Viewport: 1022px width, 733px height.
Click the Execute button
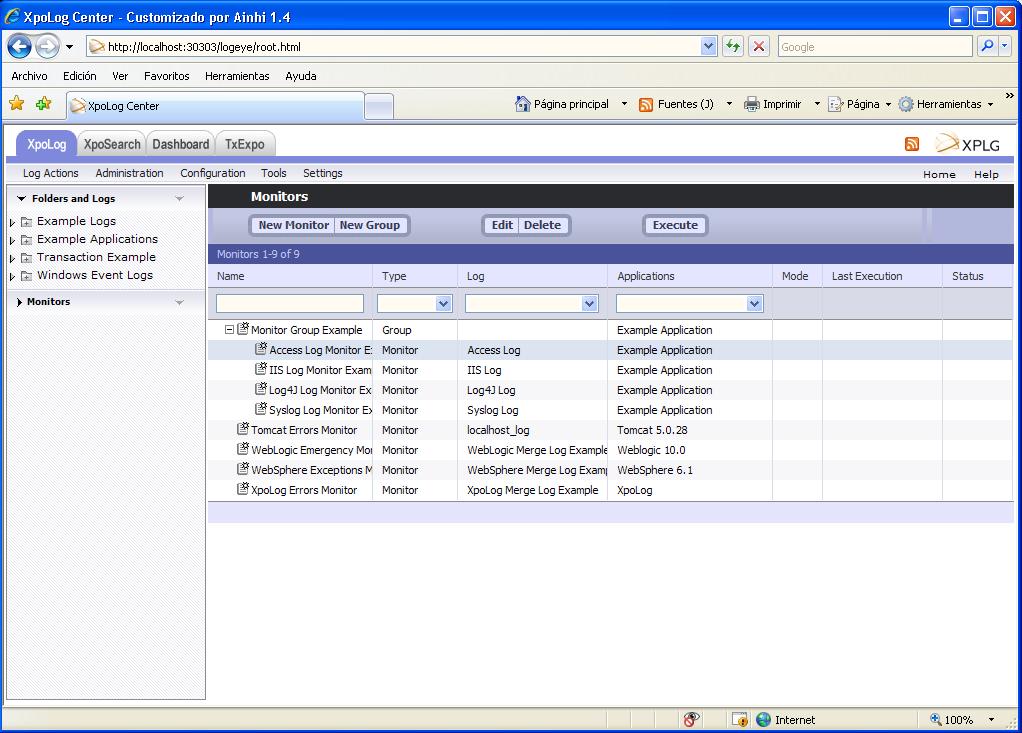pyautogui.click(x=675, y=225)
